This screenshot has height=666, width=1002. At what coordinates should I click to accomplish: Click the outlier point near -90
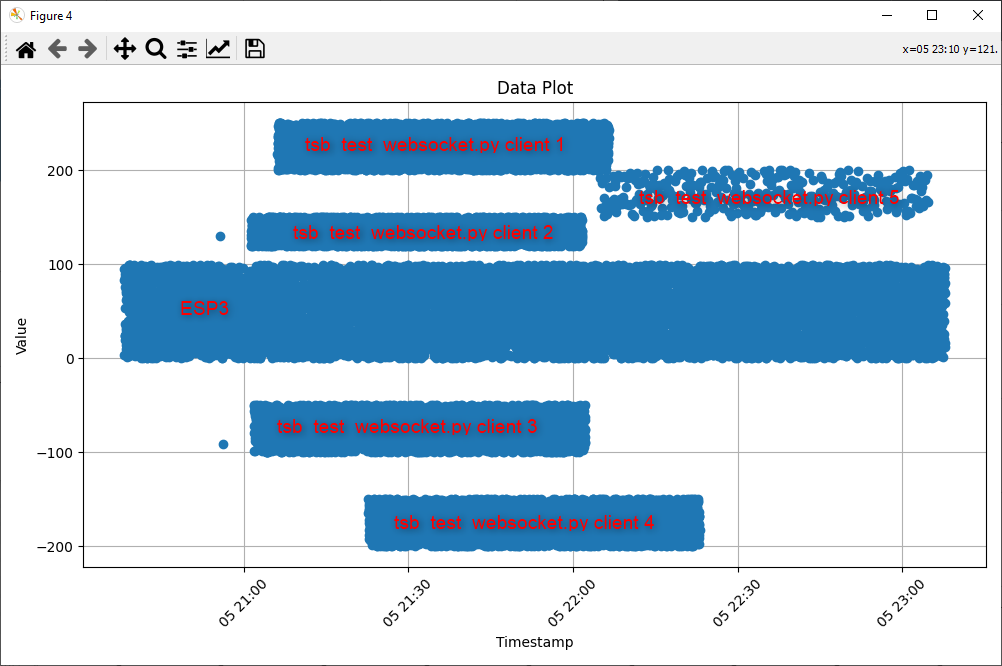pos(223,444)
